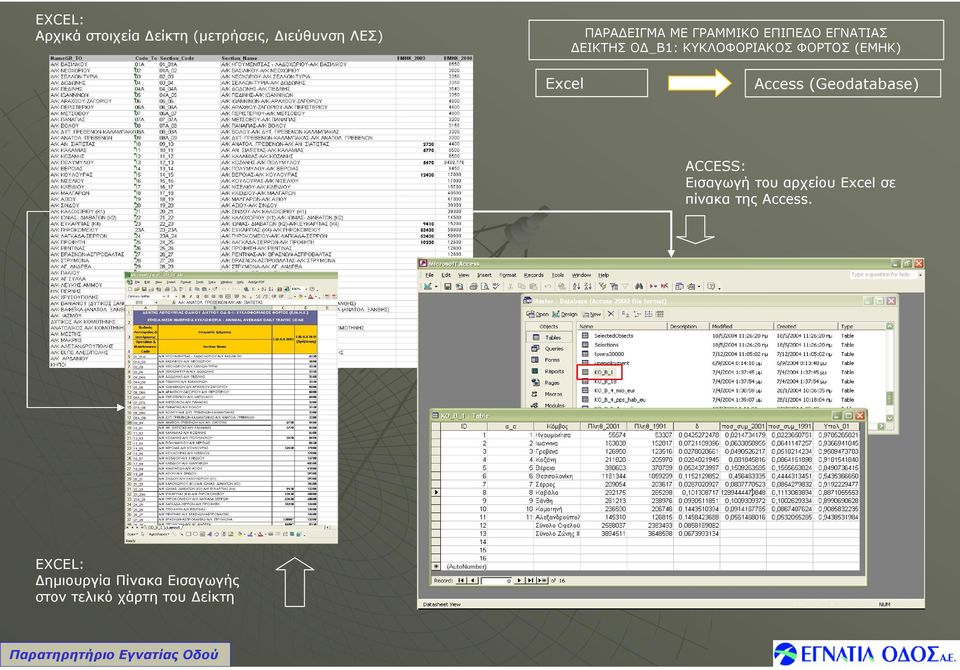Open the View toolbar button dropdown arrow
The image size is (960, 670).
[436, 287]
